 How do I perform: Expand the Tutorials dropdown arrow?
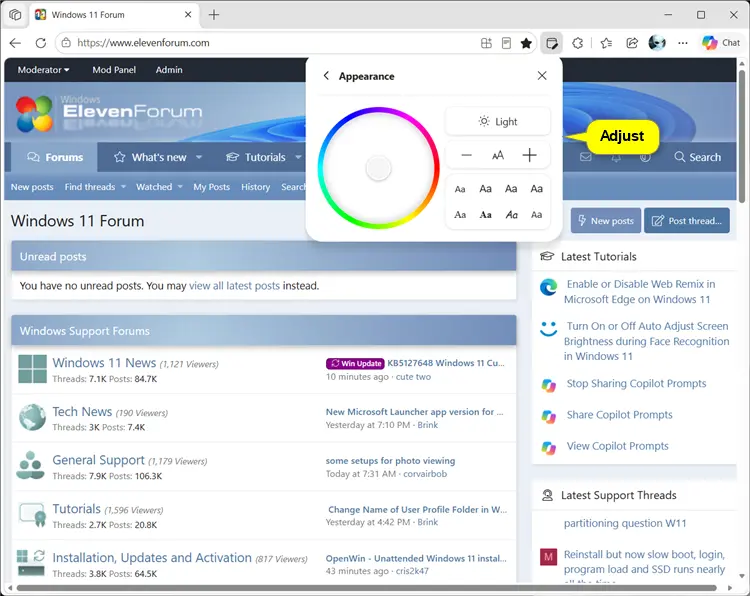click(x=298, y=157)
